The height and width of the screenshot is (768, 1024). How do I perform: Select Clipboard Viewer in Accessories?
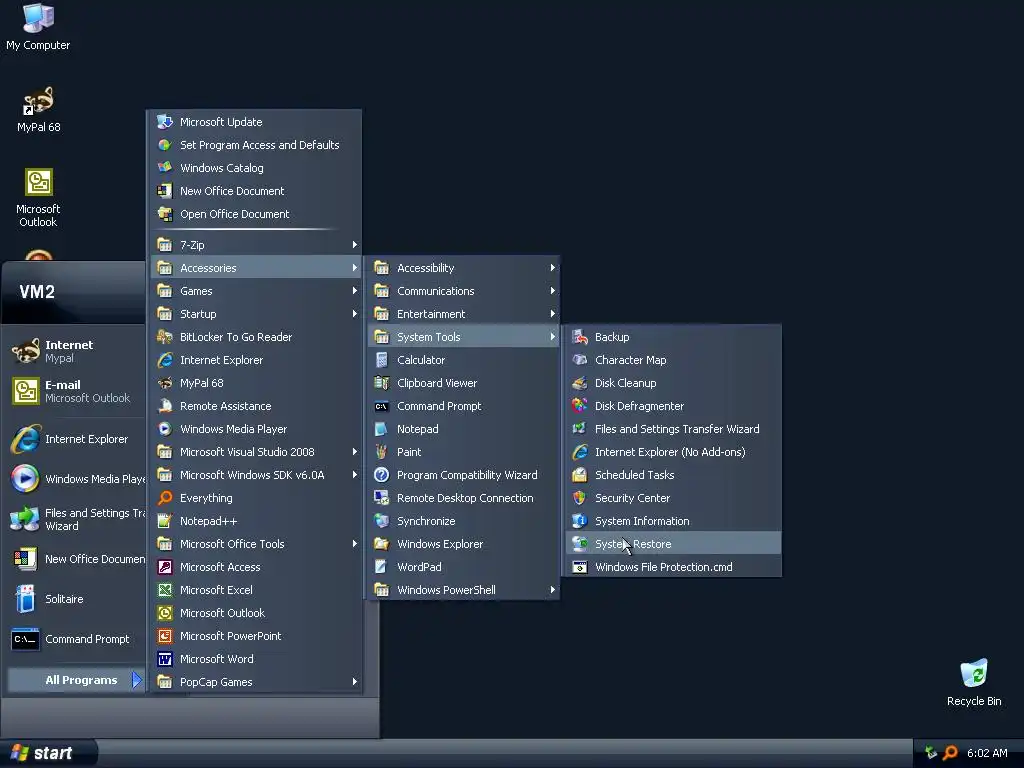coord(464,383)
